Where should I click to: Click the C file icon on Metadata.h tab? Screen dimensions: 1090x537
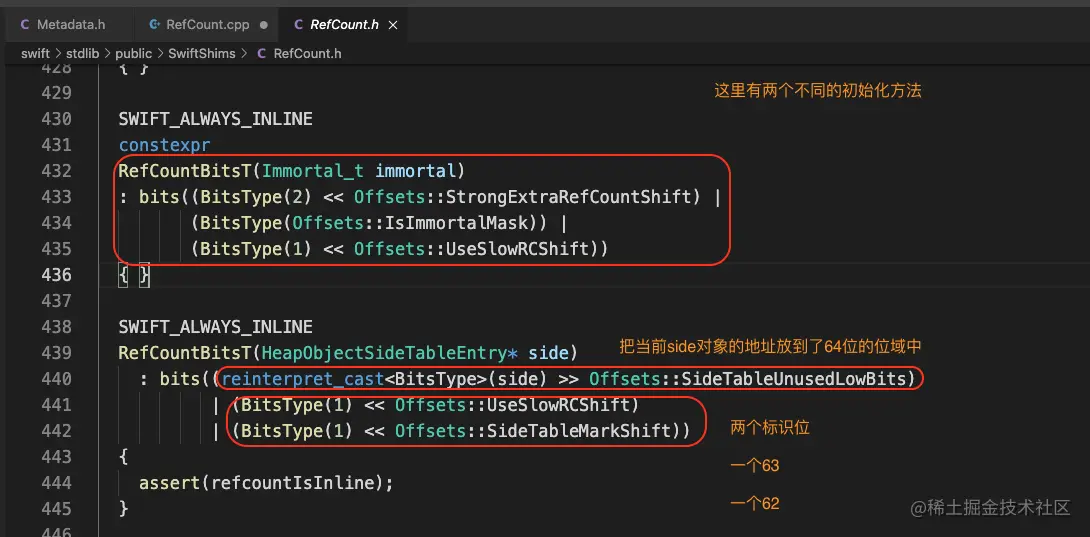25,24
